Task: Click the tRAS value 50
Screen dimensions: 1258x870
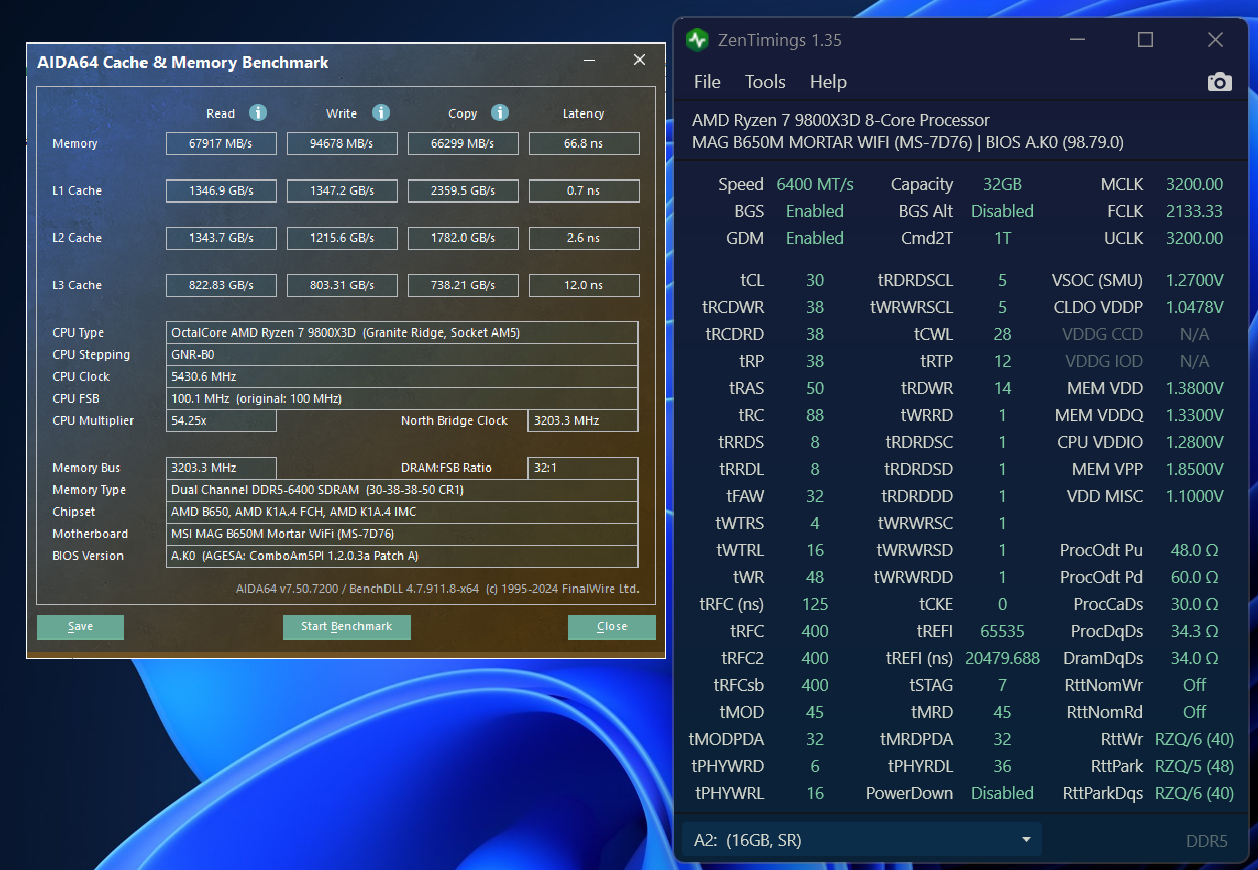Action: click(815, 388)
